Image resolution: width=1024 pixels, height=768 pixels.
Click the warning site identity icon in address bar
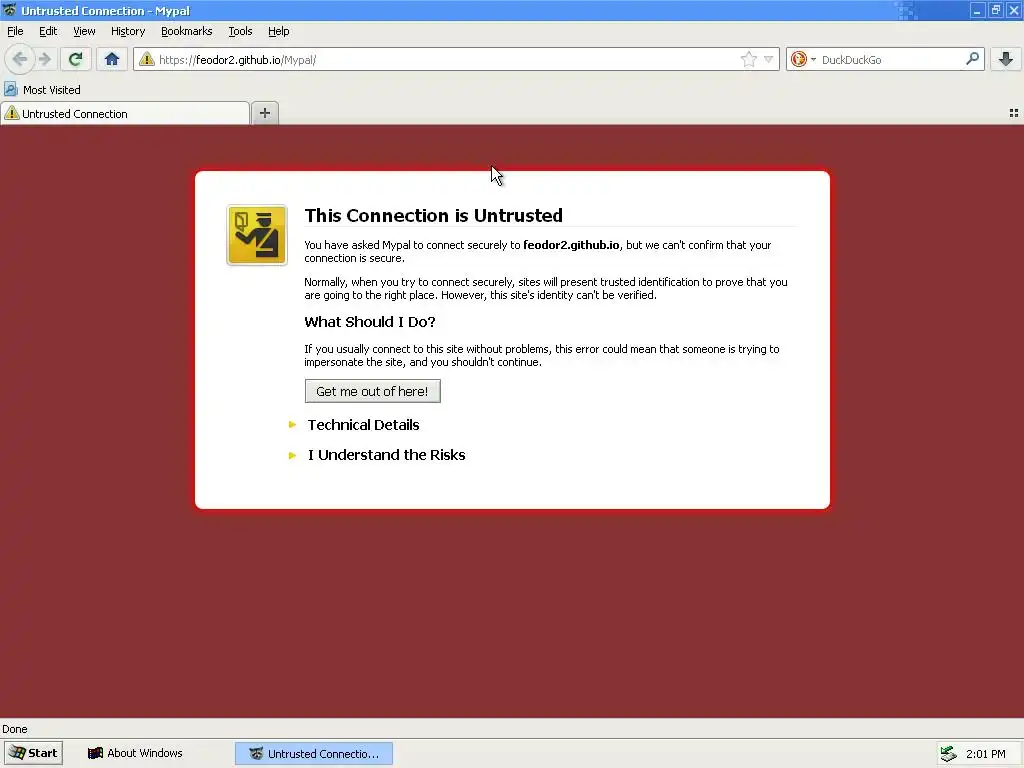[147, 59]
